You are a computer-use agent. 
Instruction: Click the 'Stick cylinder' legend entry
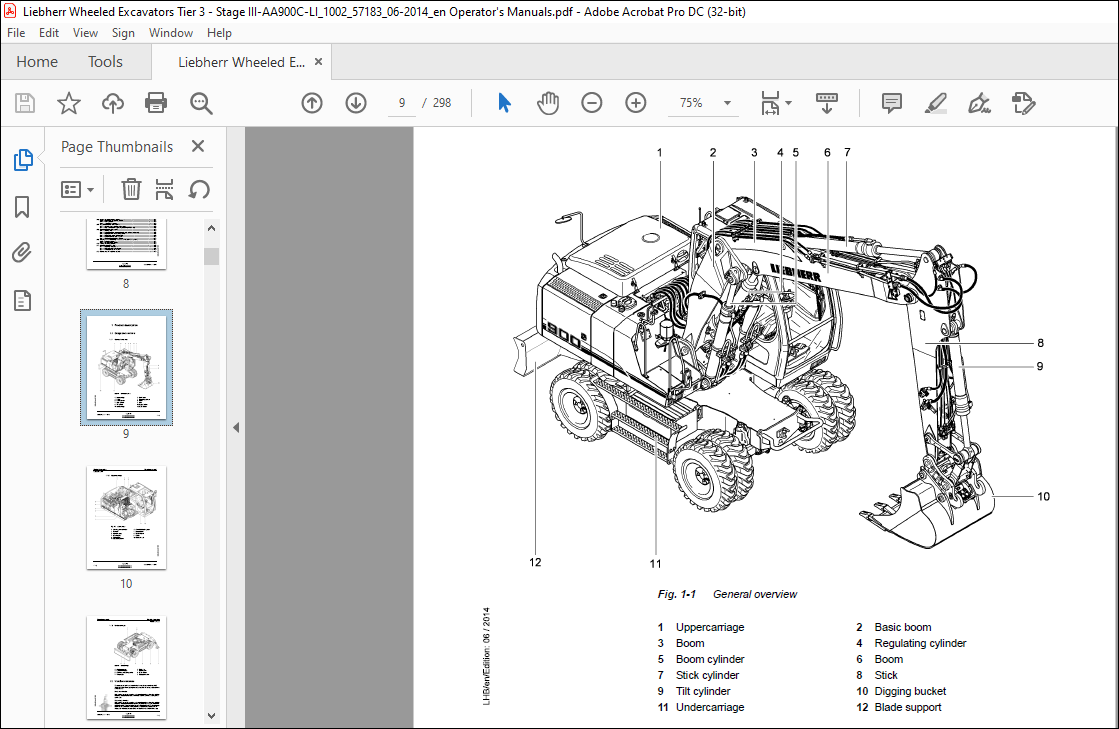coord(707,675)
